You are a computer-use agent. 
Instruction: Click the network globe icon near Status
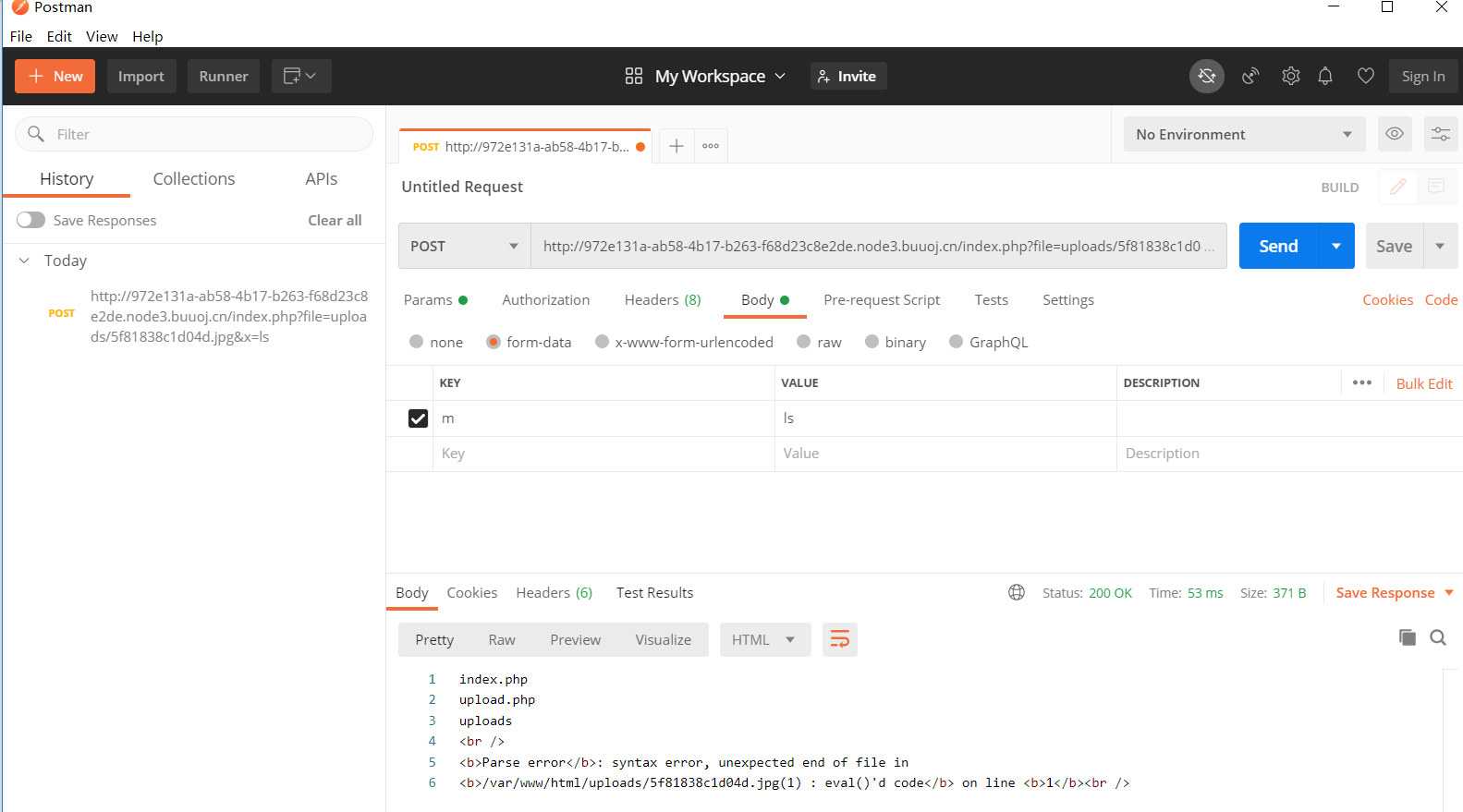click(1017, 592)
